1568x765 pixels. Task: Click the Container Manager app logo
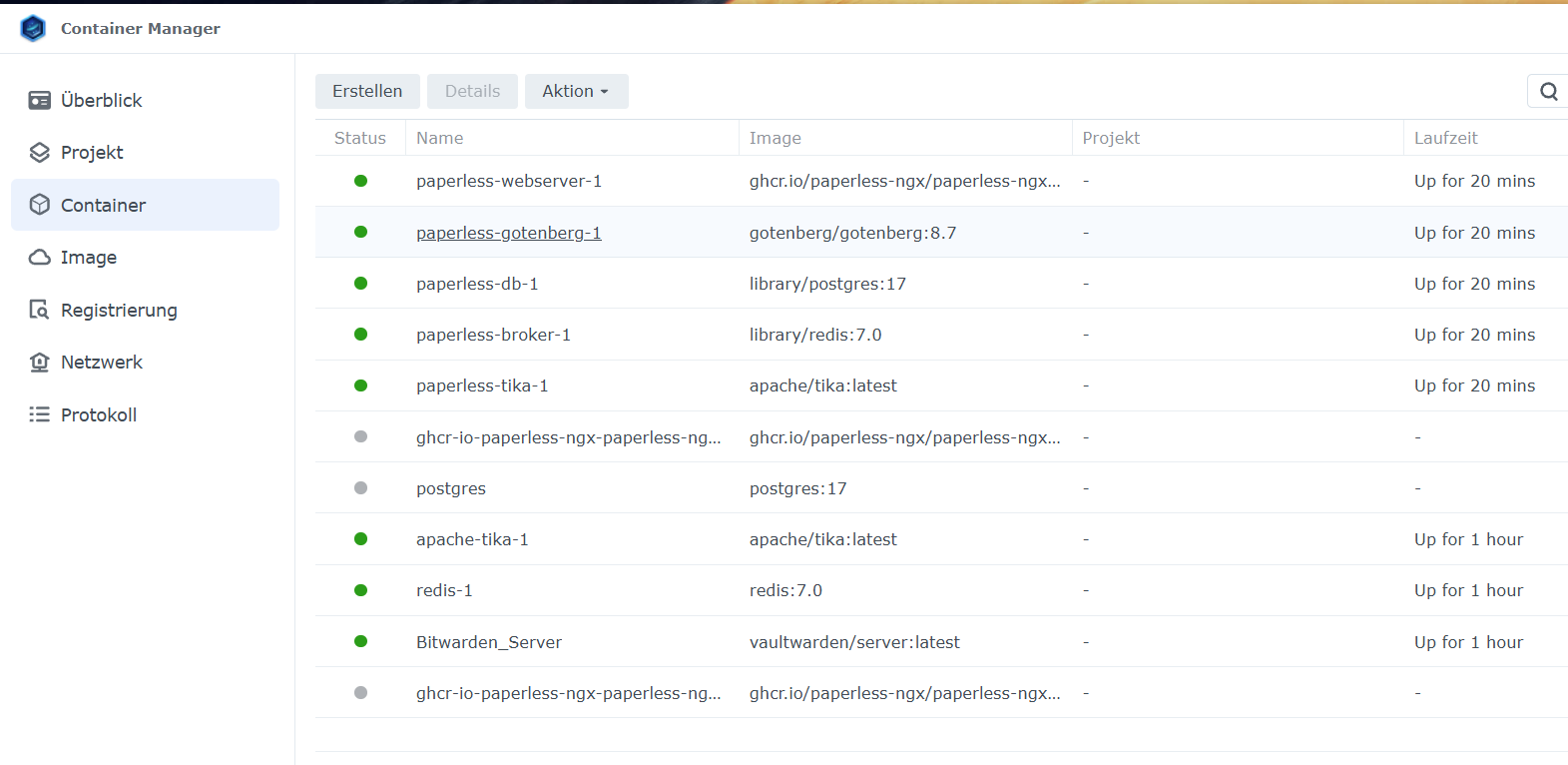(x=33, y=28)
